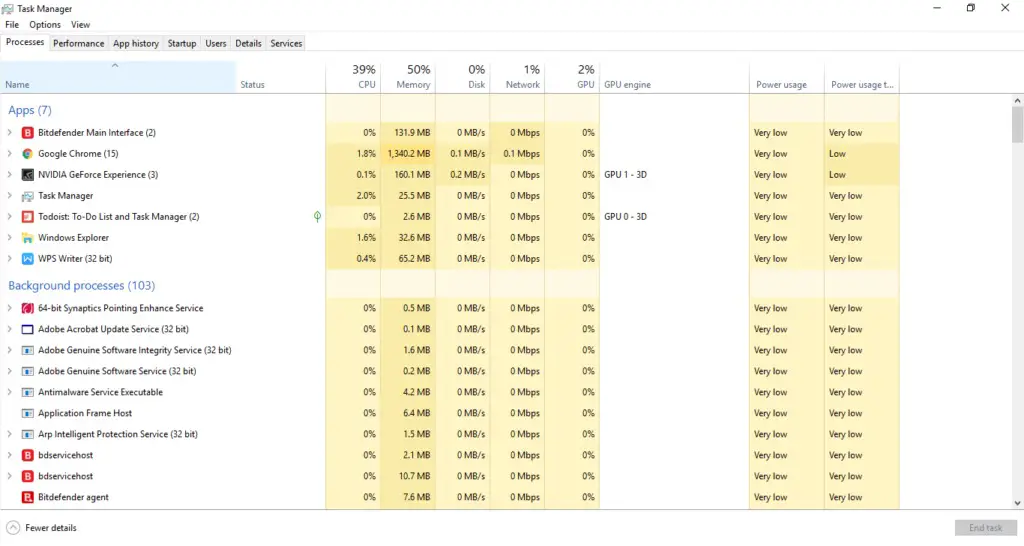Click the Adobe Genuine Software Integrity Service icon

click(x=27, y=350)
